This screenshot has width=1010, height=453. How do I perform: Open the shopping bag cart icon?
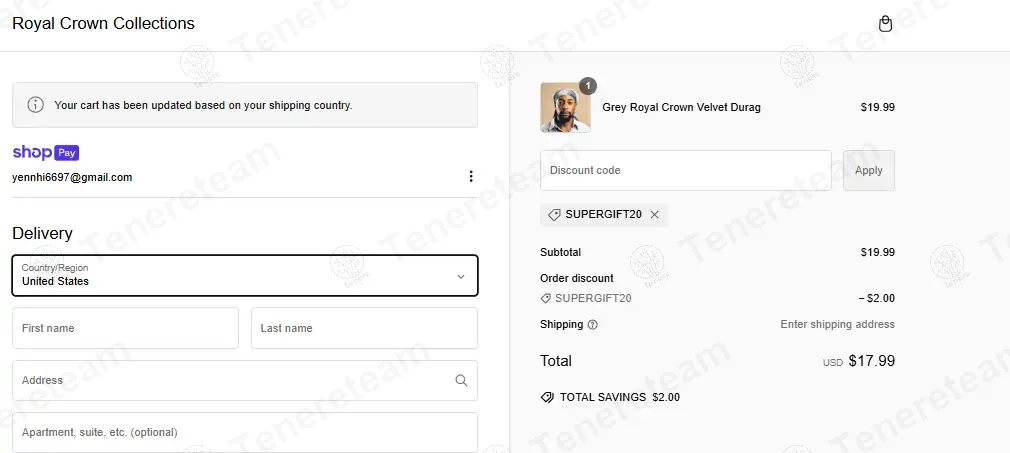[x=885, y=24]
